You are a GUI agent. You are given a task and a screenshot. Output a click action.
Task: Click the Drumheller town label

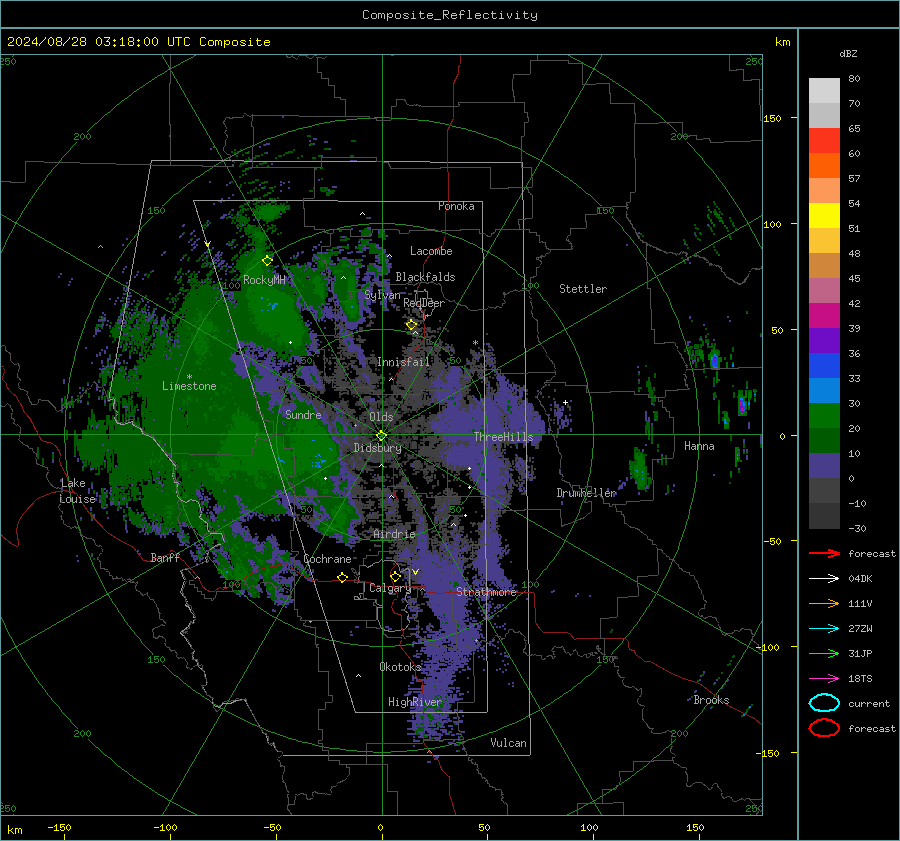click(586, 493)
